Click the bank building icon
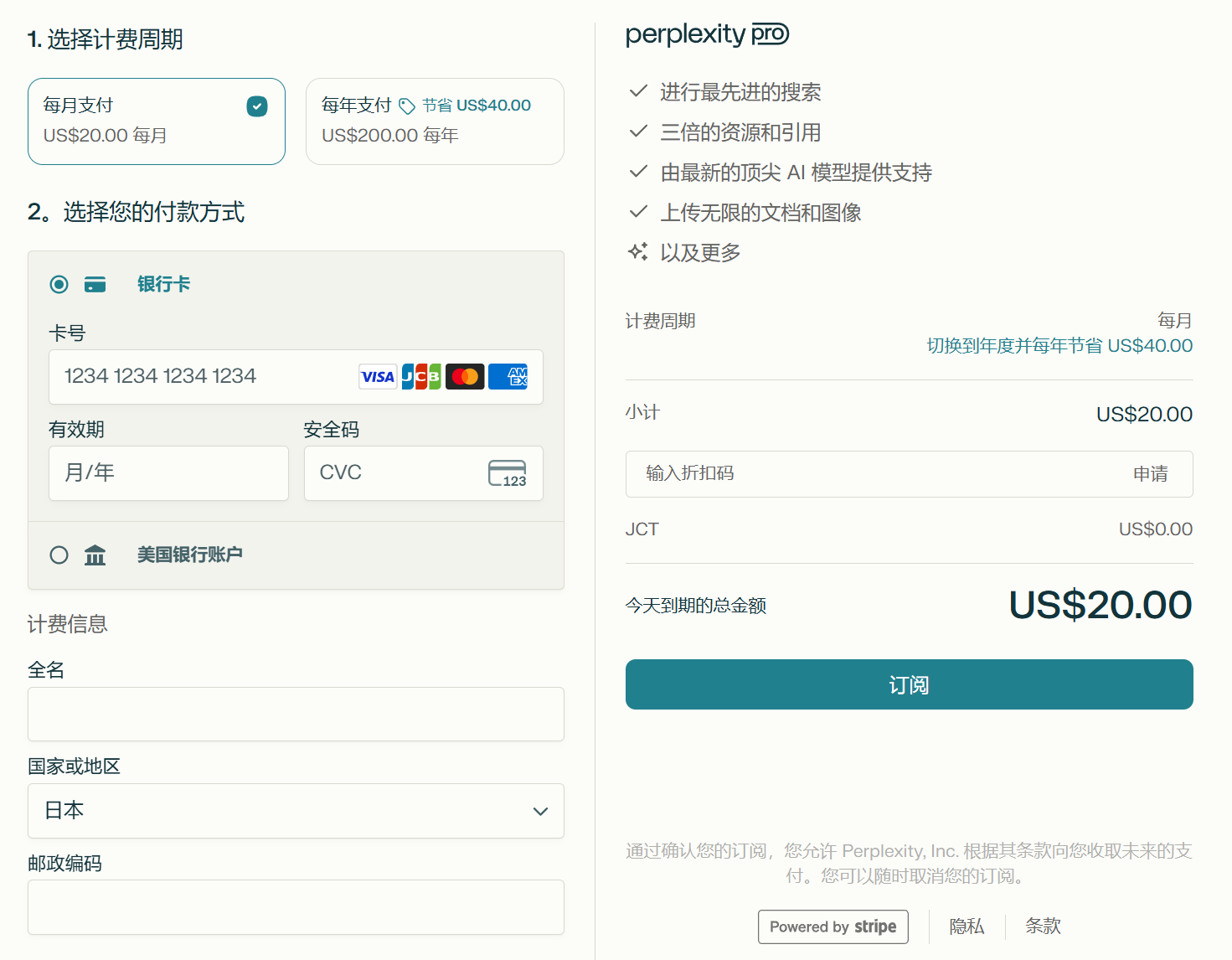The height and width of the screenshot is (960, 1232). (x=95, y=555)
